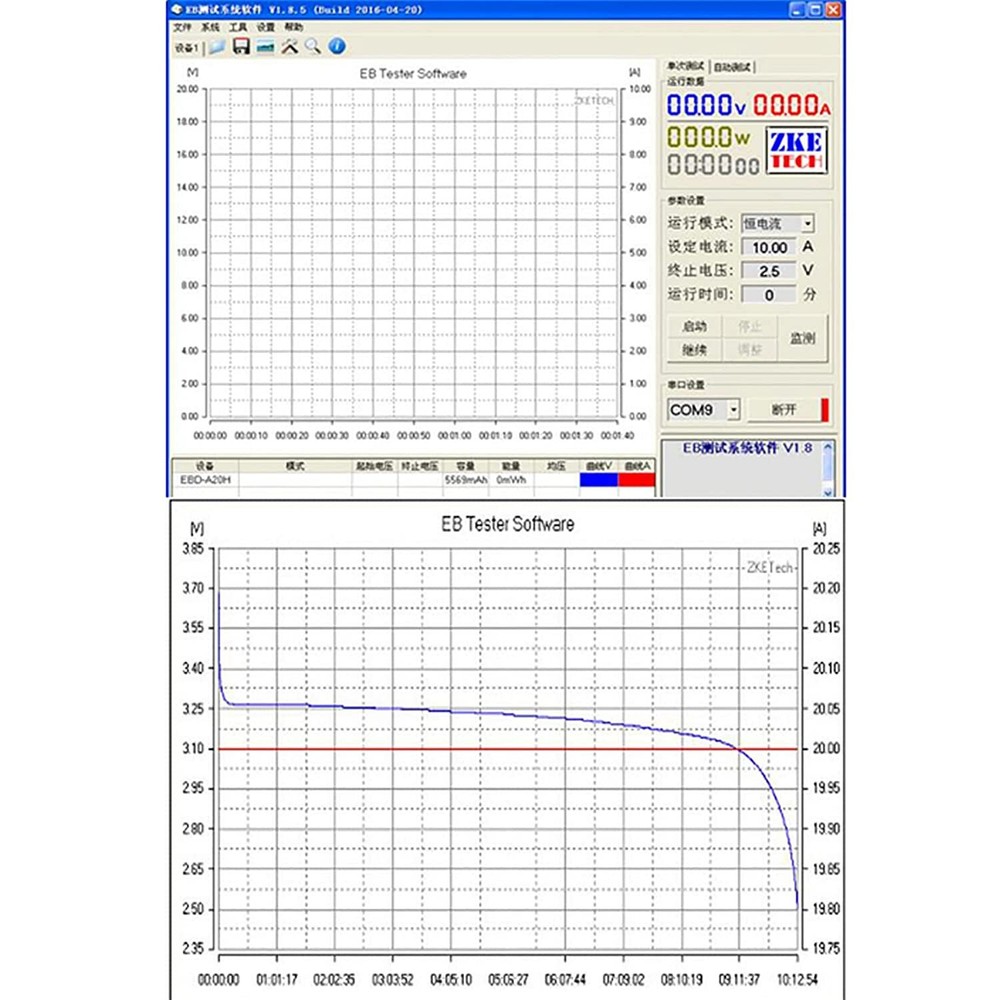1000x1000 pixels.
Task: Click the 监测 monitor button
Action: [802, 338]
